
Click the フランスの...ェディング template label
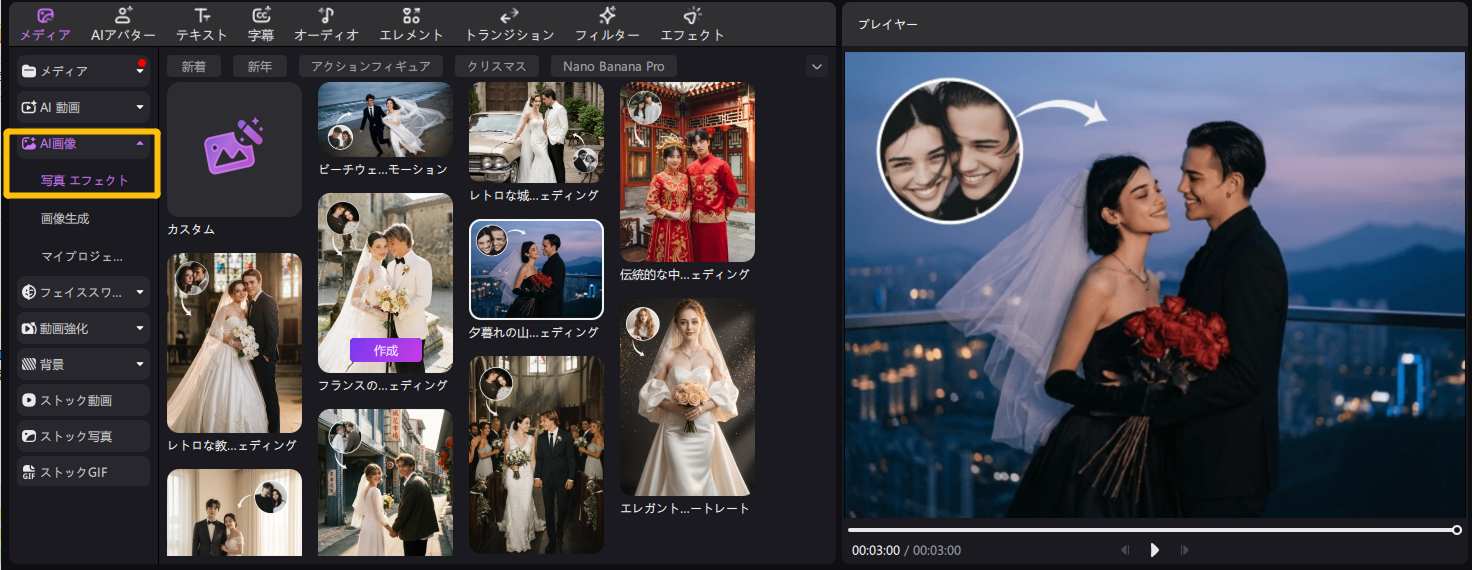(x=383, y=385)
